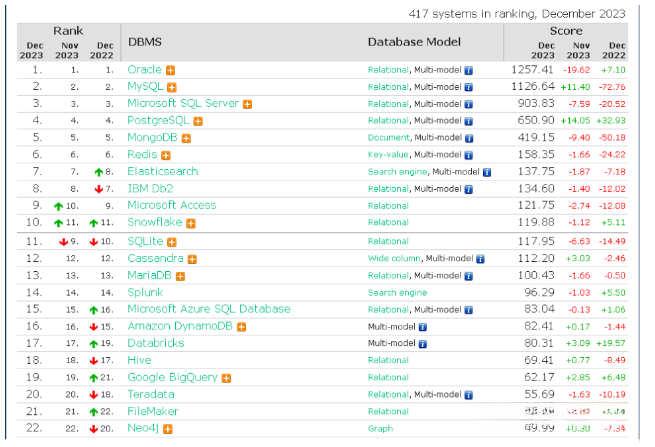Click the info icon in Azure SQL Database row
Viewport: 655px width, 447px height.
(469, 310)
